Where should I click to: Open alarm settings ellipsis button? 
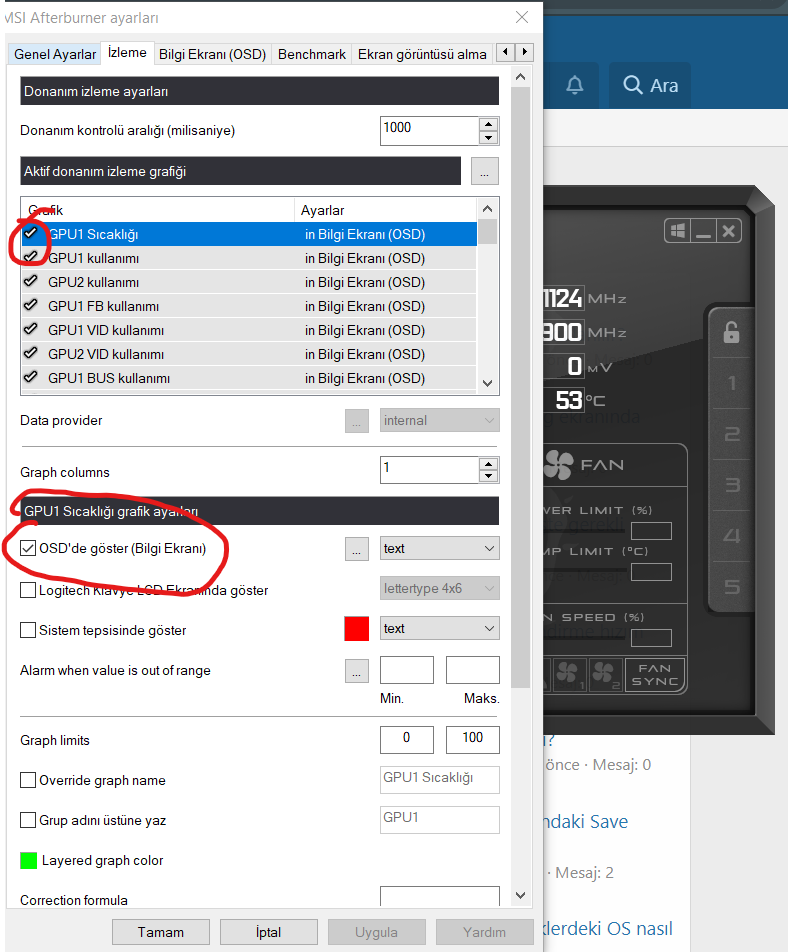356,671
